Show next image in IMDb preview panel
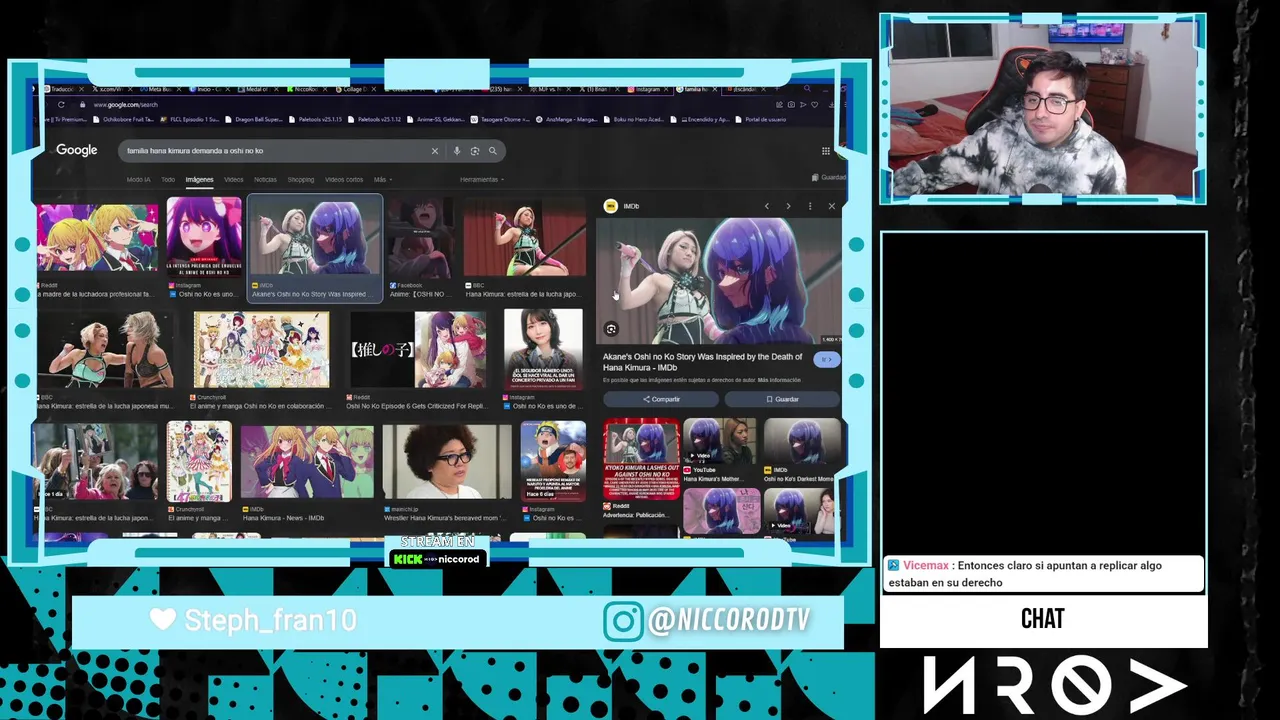 (788, 206)
